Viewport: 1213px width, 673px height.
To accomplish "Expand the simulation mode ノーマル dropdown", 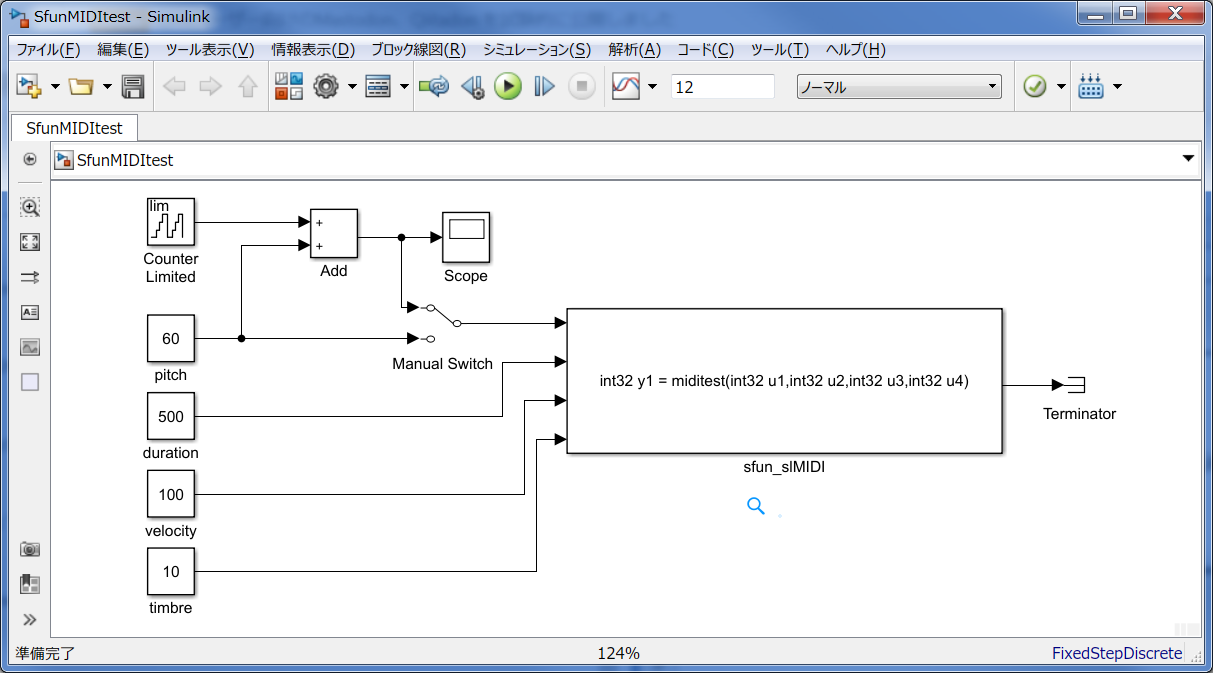I will [899, 87].
